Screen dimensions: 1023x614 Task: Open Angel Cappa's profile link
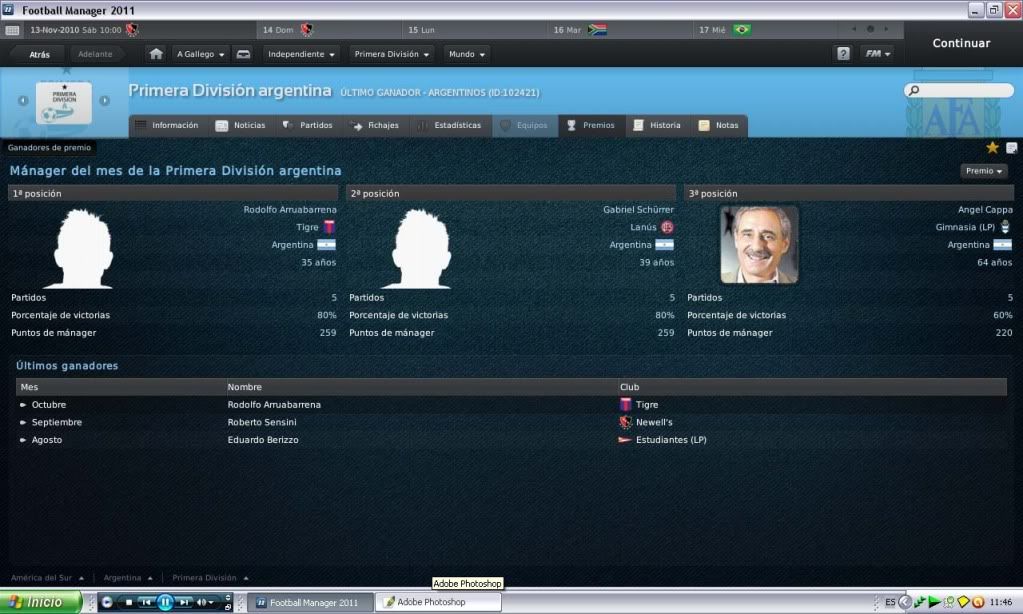point(985,209)
